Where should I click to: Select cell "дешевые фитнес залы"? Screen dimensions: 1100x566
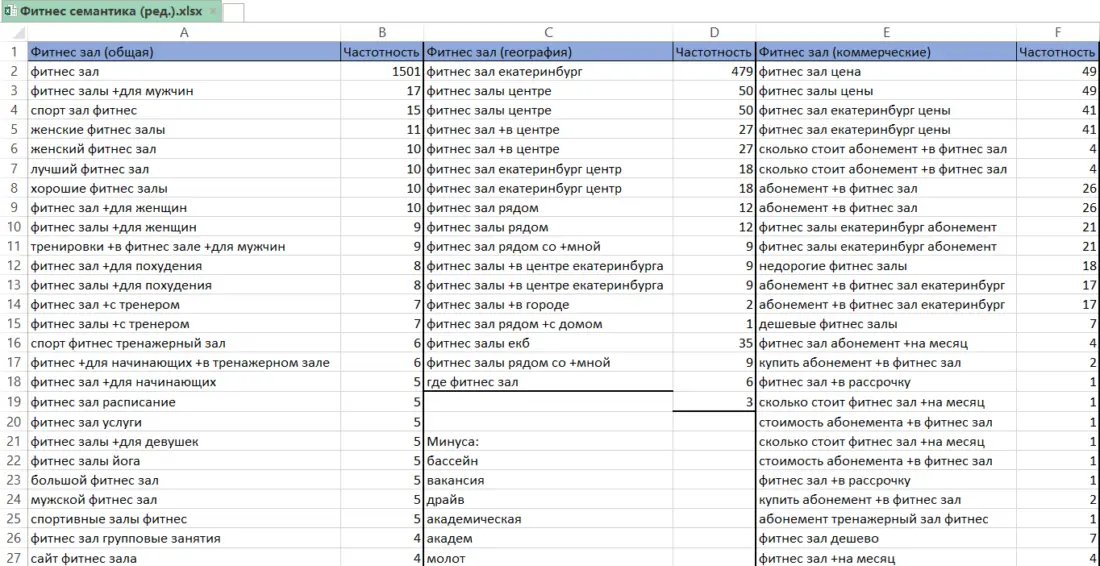(887, 325)
